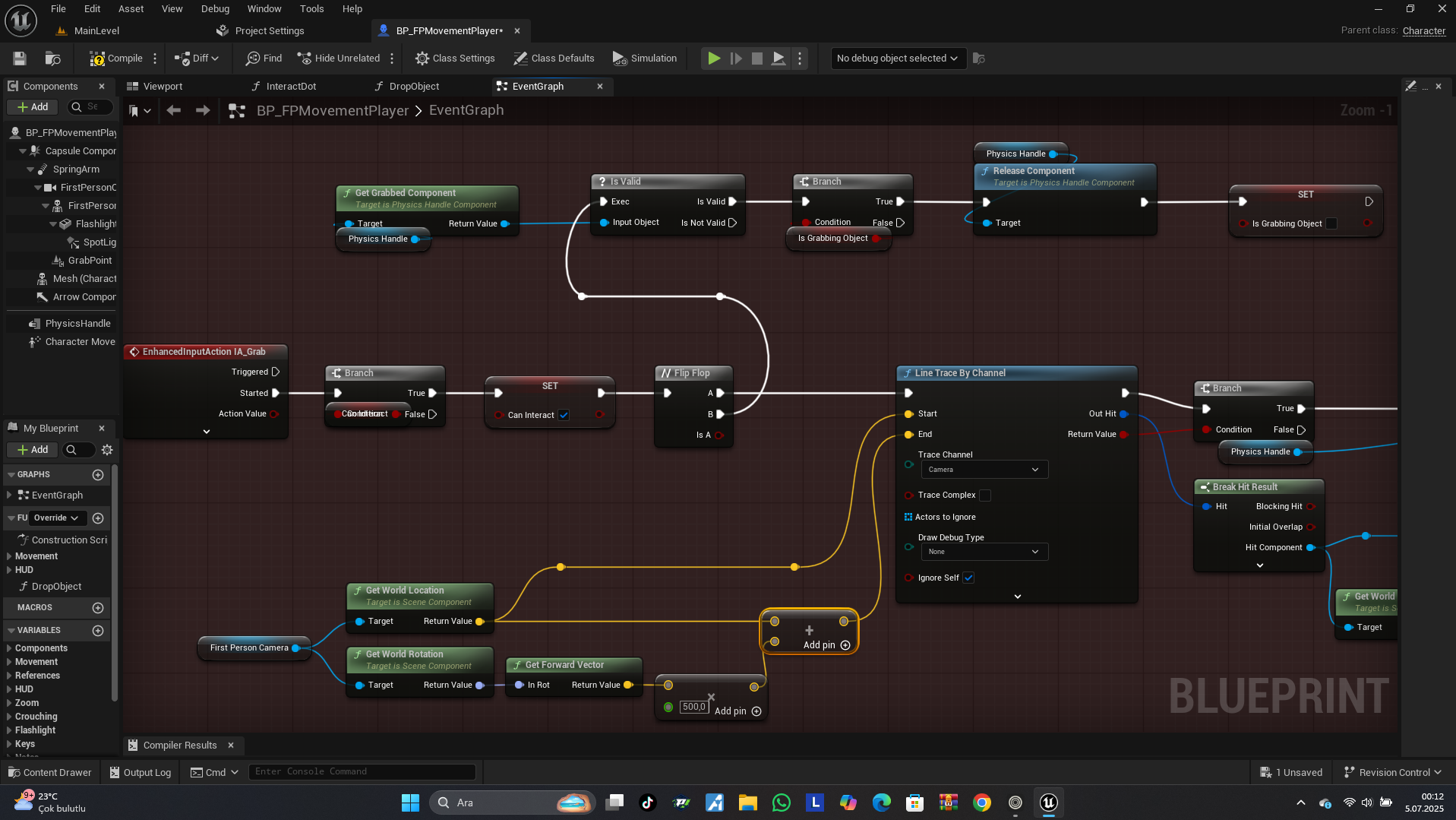This screenshot has height=820, width=1456.
Task: Open the Trace Channel Camera dropdown
Action: (x=983, y=470)
